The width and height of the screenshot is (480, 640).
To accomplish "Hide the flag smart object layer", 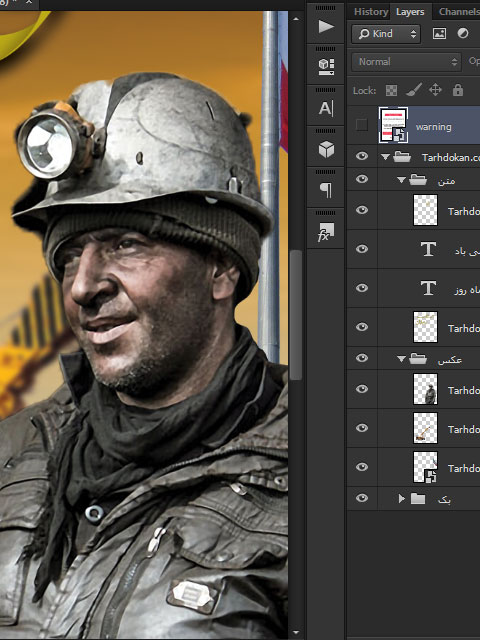I will (362, 467).
